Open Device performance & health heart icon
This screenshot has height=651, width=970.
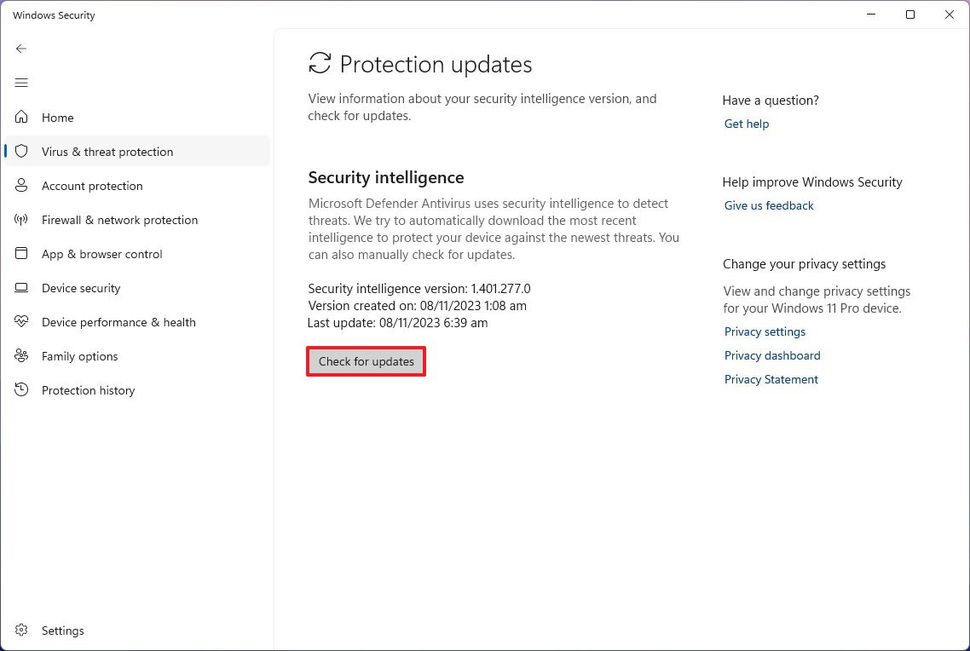[21, 321]
